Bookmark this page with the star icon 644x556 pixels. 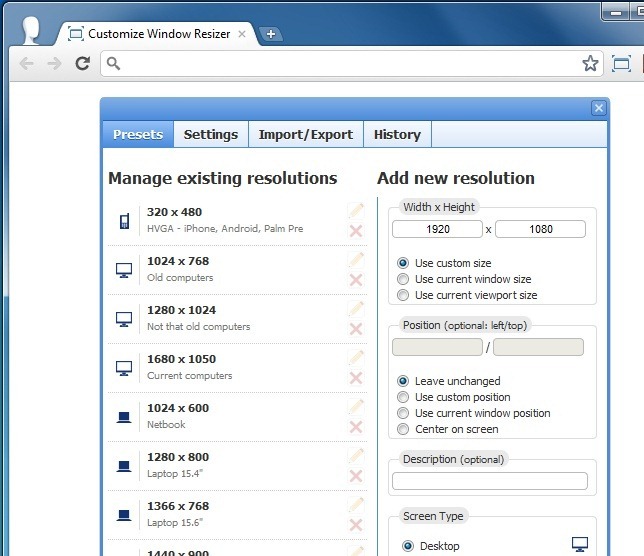click(x=590, y=63)
